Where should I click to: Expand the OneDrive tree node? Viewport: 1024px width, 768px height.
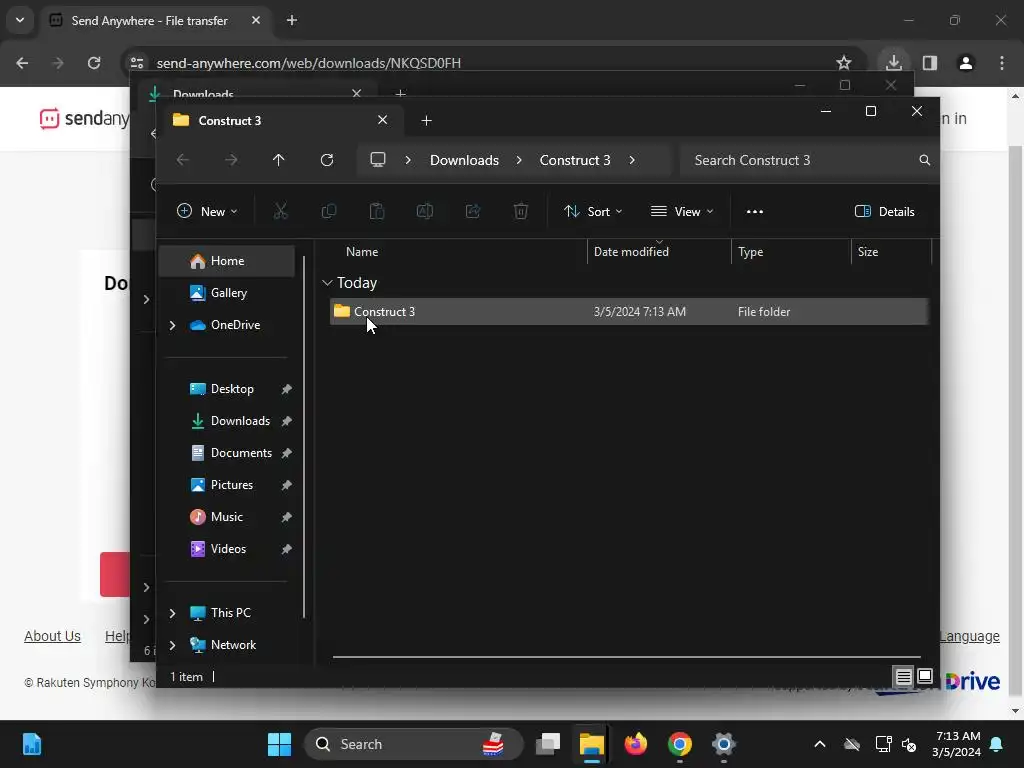tap(172, 325)
